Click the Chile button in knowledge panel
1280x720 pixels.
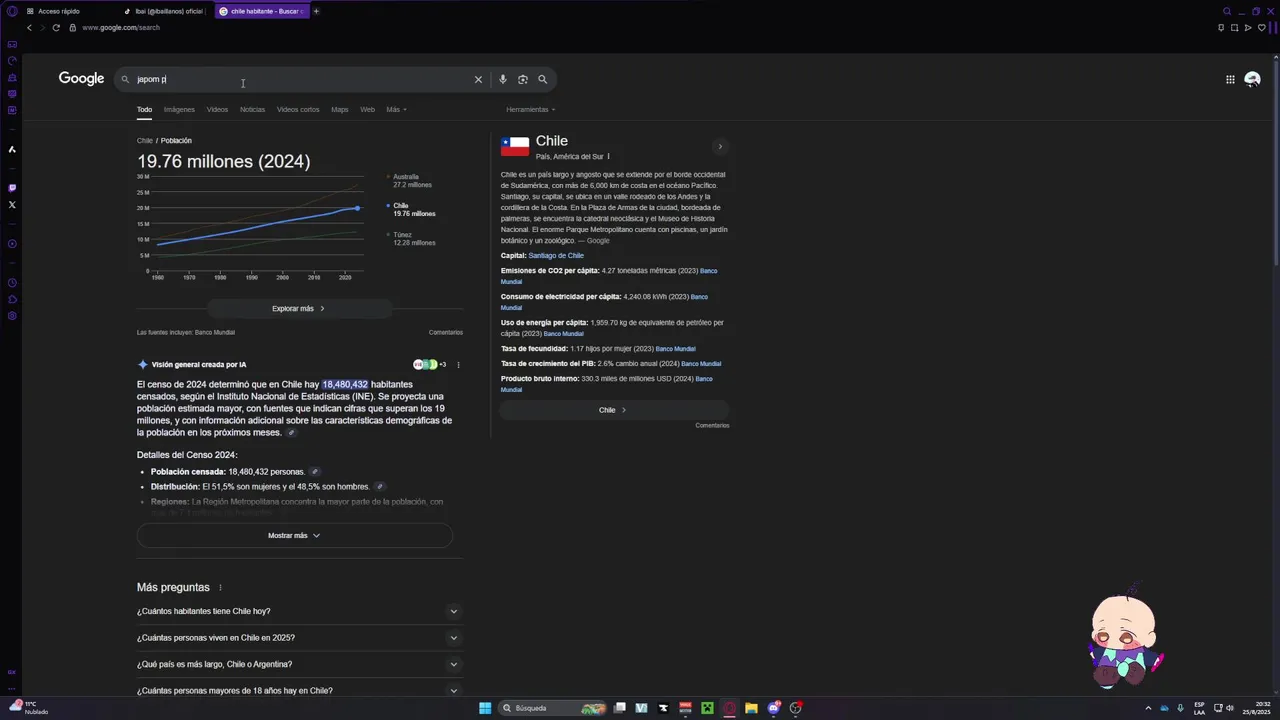(x=613, y=410)
